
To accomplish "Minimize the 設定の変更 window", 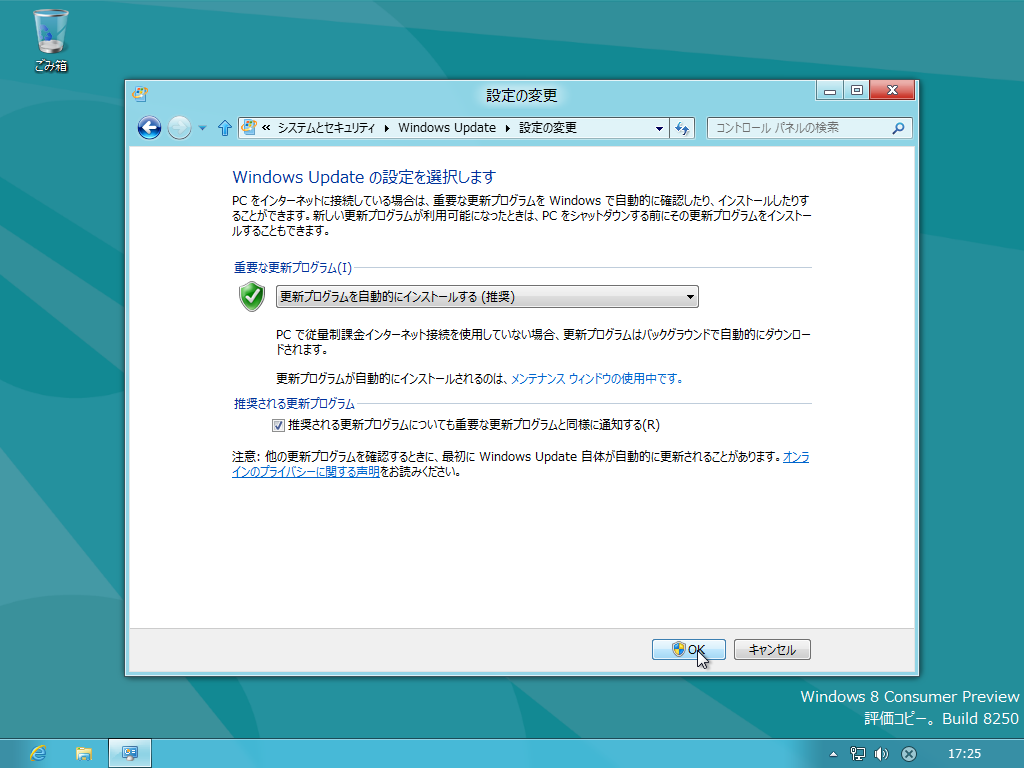I will [x=829, y=91].
